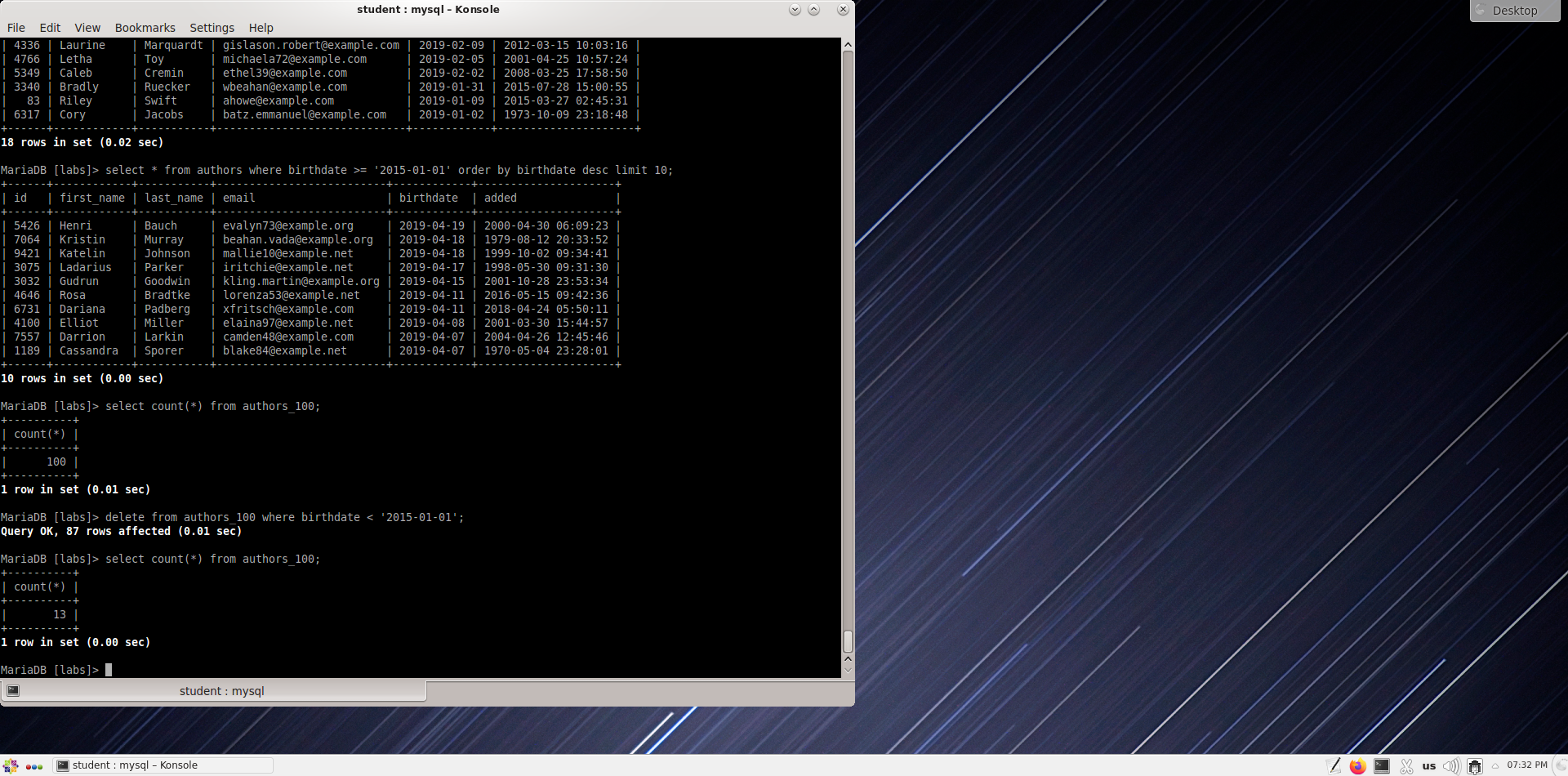The image size is (1568, 776).
Task: Click the delete from authors_100 command
Action: 284,517
